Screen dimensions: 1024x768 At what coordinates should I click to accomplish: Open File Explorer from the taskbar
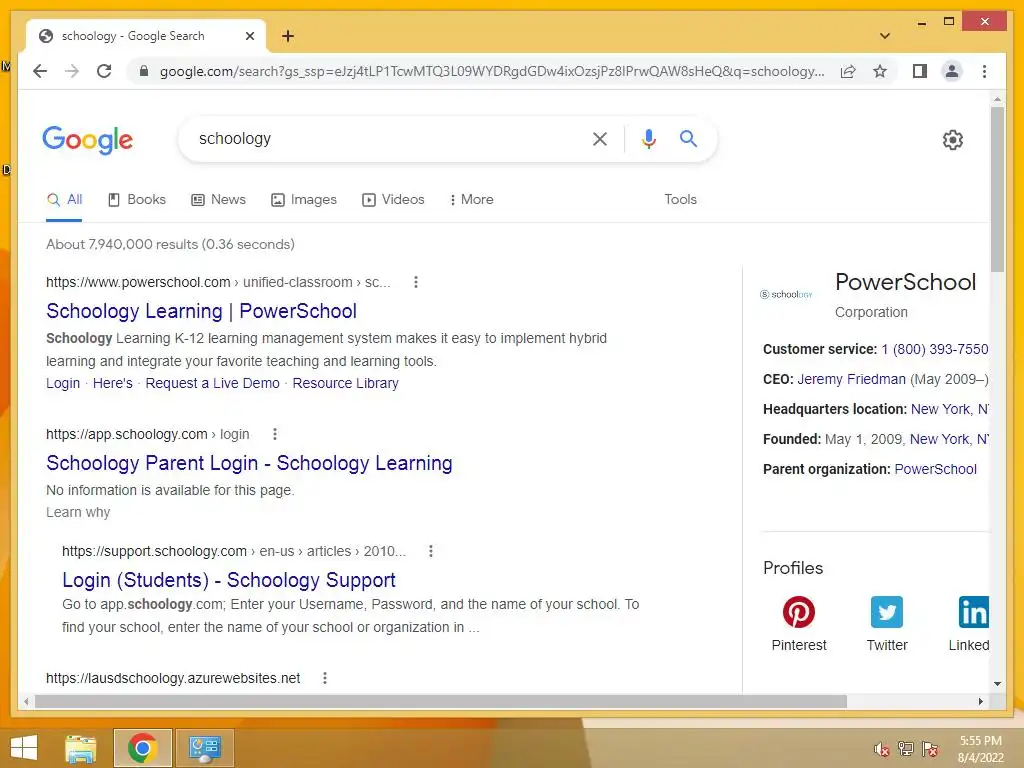click(81, 748)
